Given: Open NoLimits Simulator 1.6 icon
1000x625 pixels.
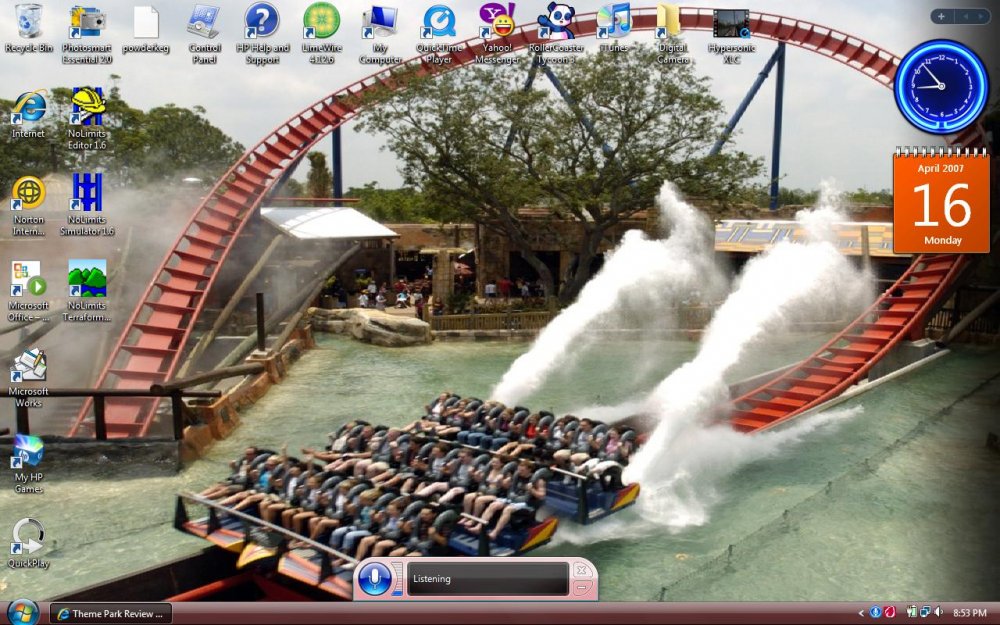Looking at the screenshot, I should (x=87, y=194).
